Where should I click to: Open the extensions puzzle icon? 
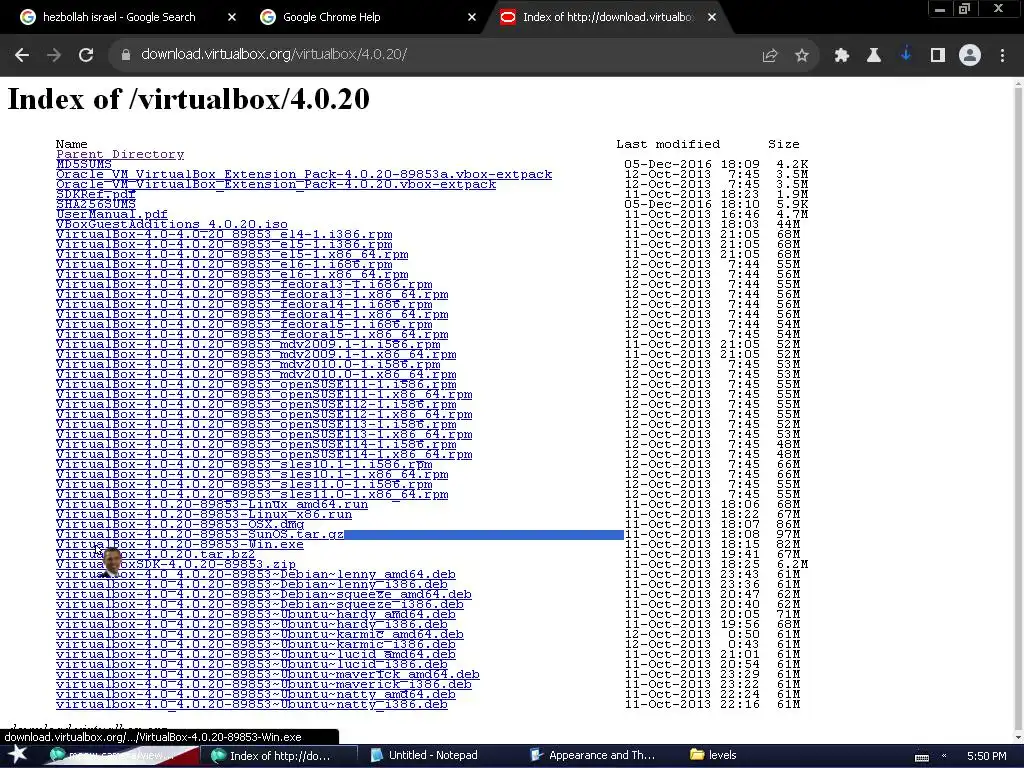(842, 56)
